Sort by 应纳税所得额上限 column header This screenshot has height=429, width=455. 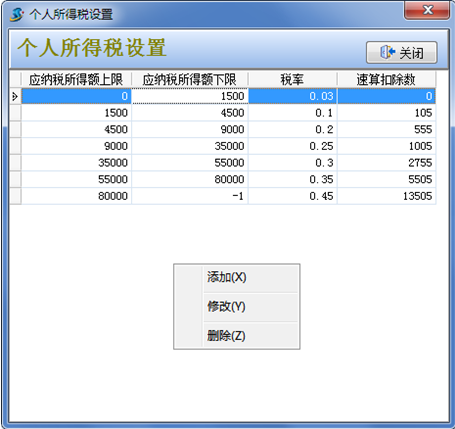click(76, 79)
